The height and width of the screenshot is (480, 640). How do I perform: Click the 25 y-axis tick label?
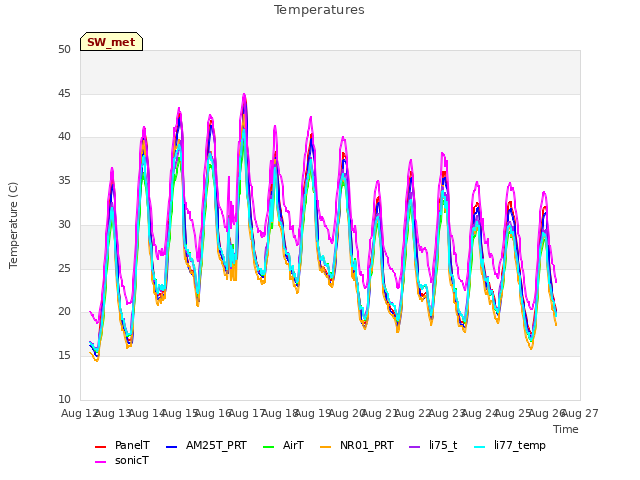(64, 268)
